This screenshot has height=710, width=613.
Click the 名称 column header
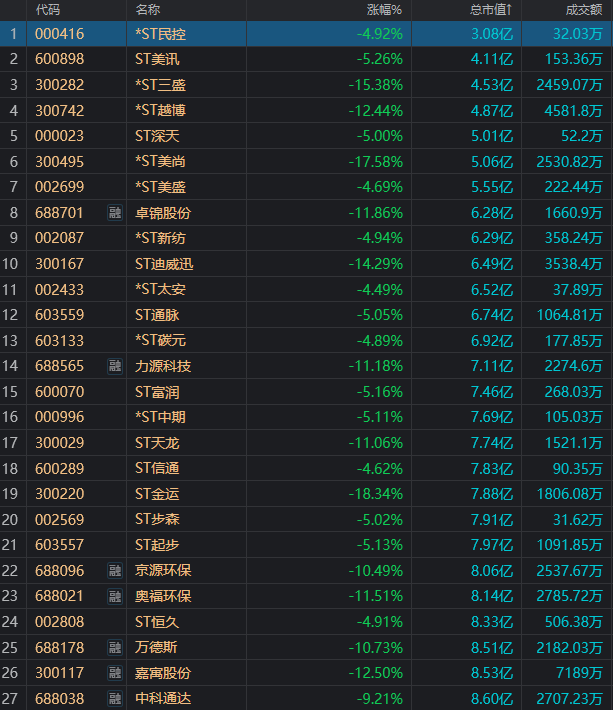pos(148,10)
